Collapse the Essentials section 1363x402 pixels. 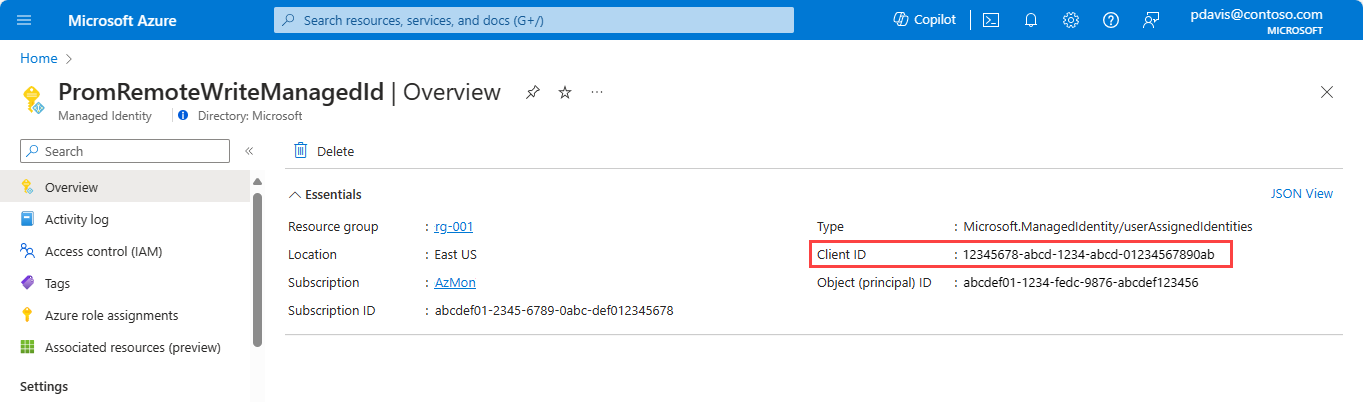click(325, 194)
